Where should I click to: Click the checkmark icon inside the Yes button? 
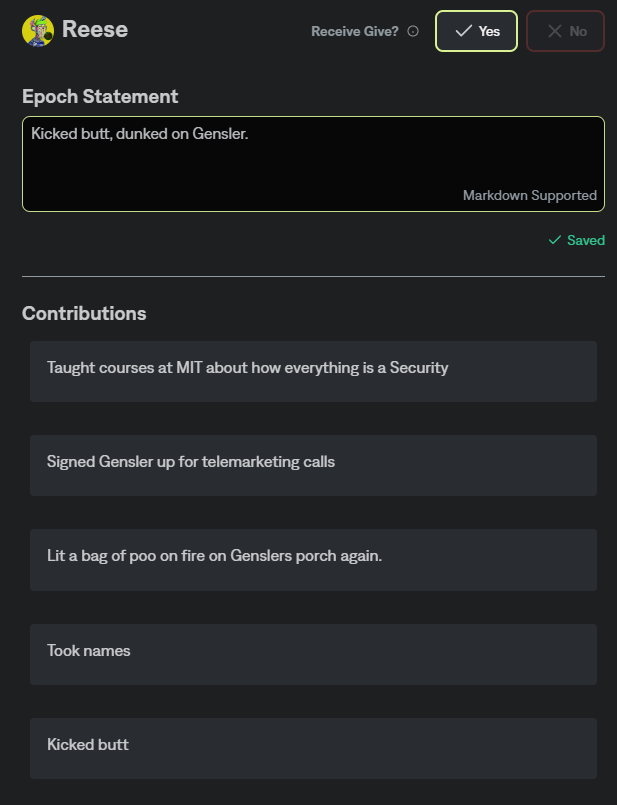click(462, 31)
